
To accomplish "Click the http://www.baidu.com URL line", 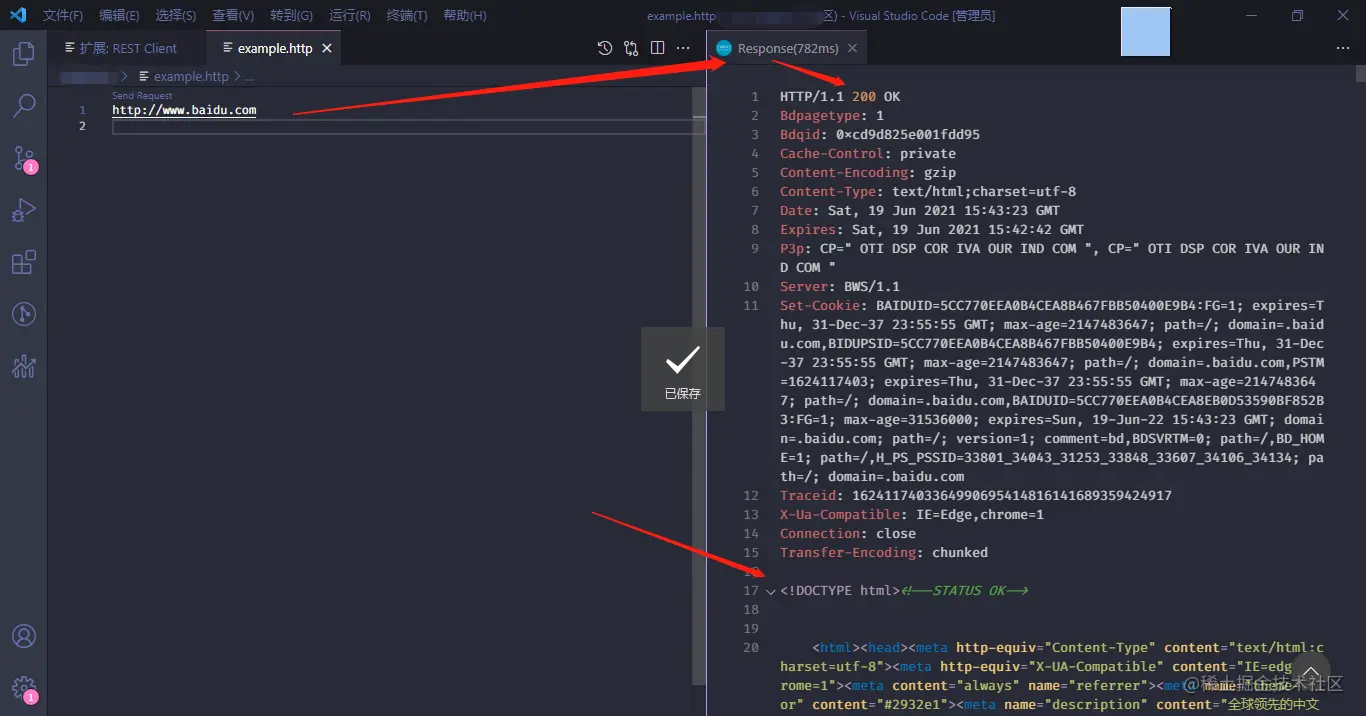I will (x=184, y=110).
